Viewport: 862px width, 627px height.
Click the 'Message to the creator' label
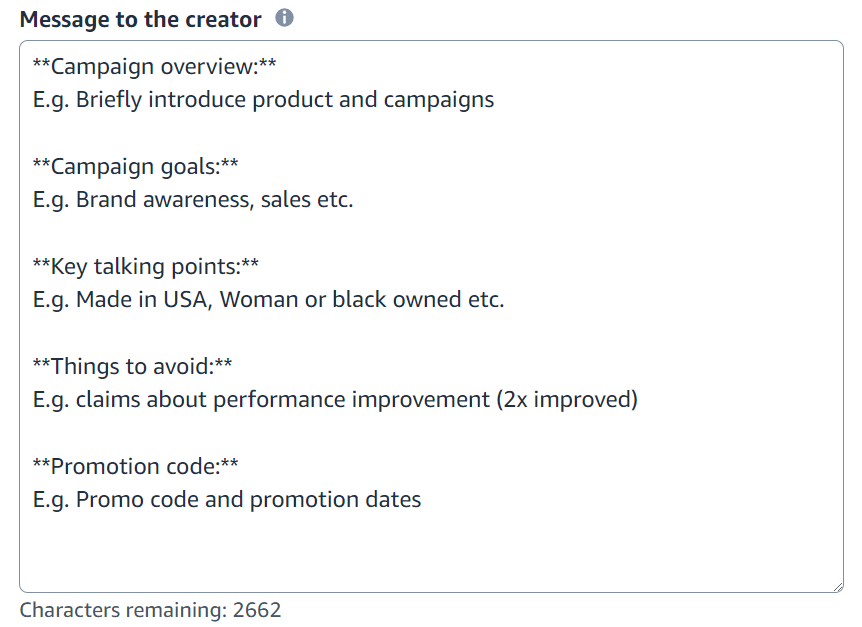[x=140, y=19]
